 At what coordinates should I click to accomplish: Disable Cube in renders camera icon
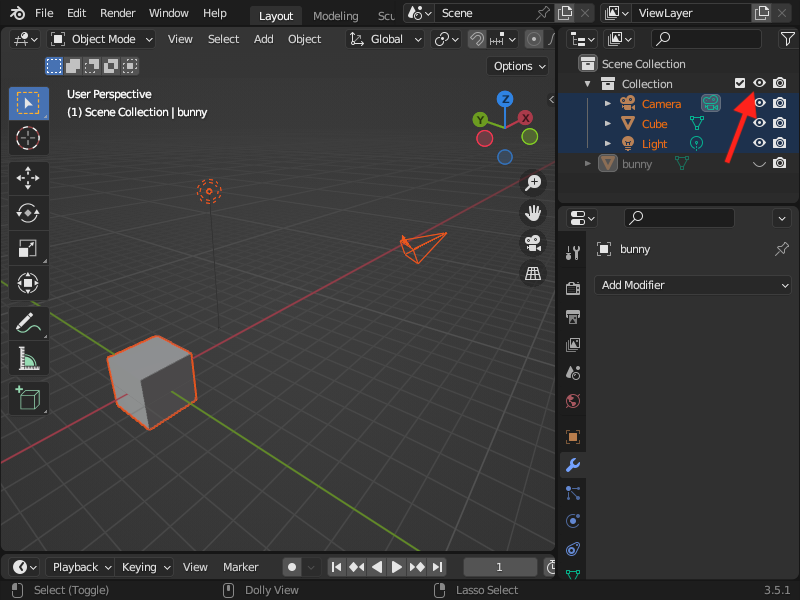coord(780,123)
